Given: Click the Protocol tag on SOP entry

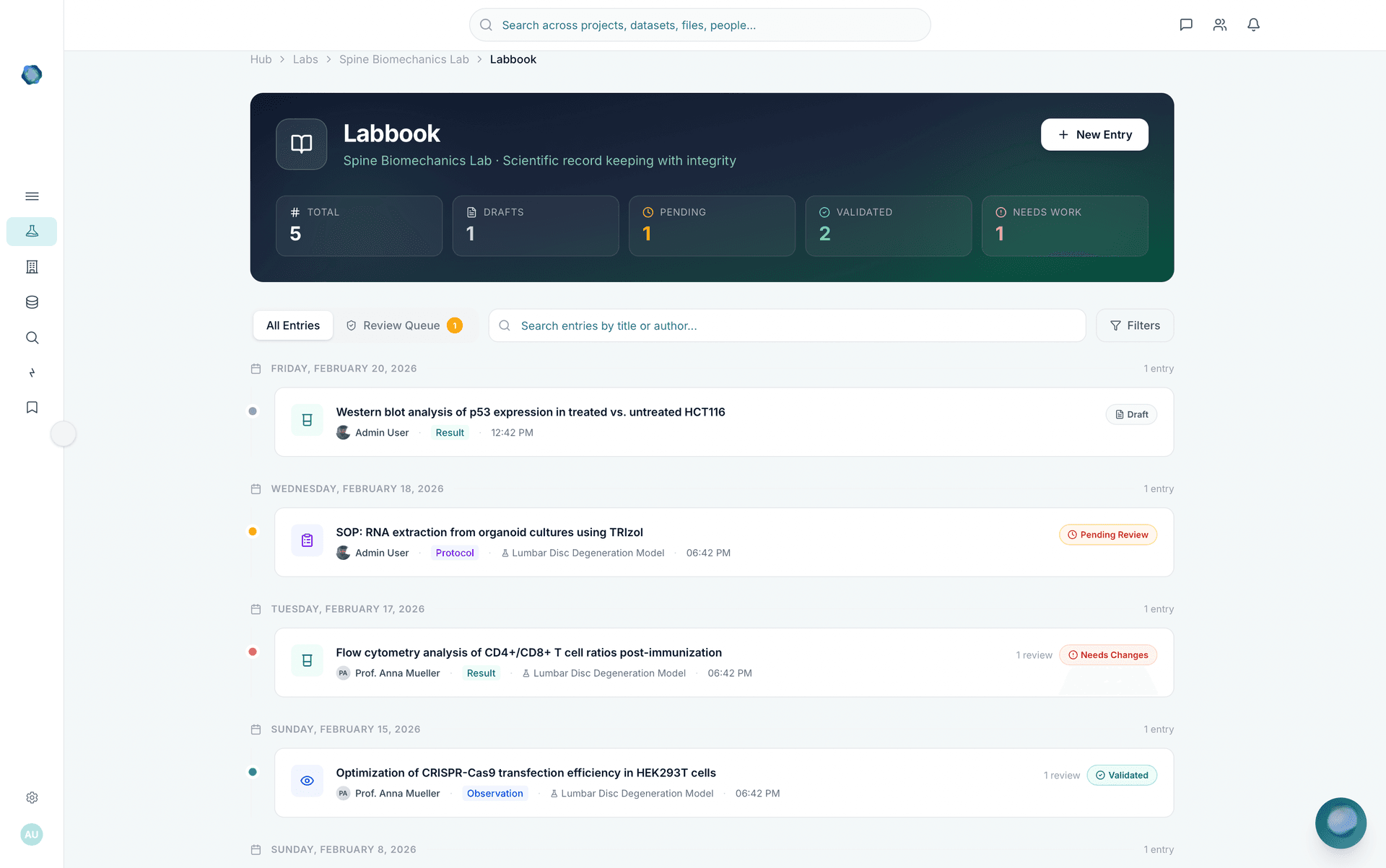Looking at the screenshot, I should pyautogui.click(x=455, y=553).
